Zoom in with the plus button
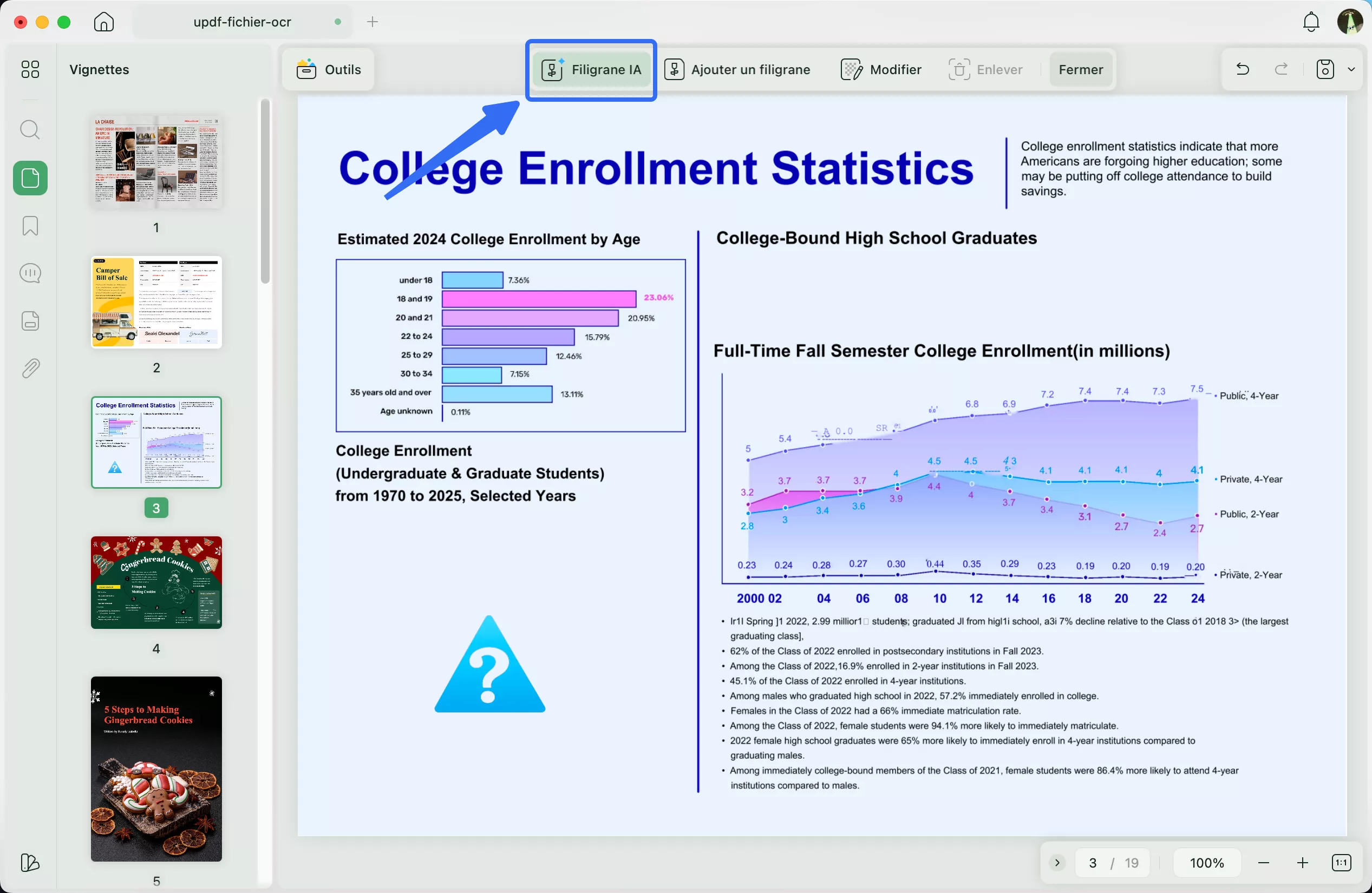This screenshot has width=1372, height=893. tap(1302, 863)
